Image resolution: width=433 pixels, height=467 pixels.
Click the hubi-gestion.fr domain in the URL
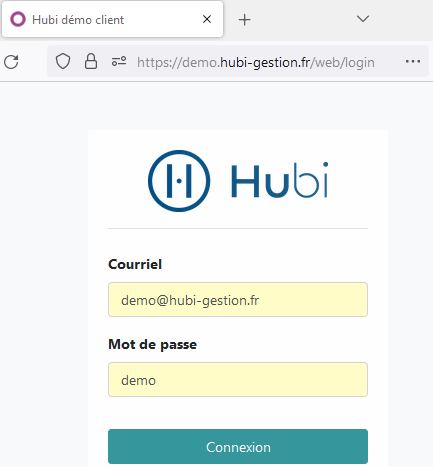coord(265,62)
